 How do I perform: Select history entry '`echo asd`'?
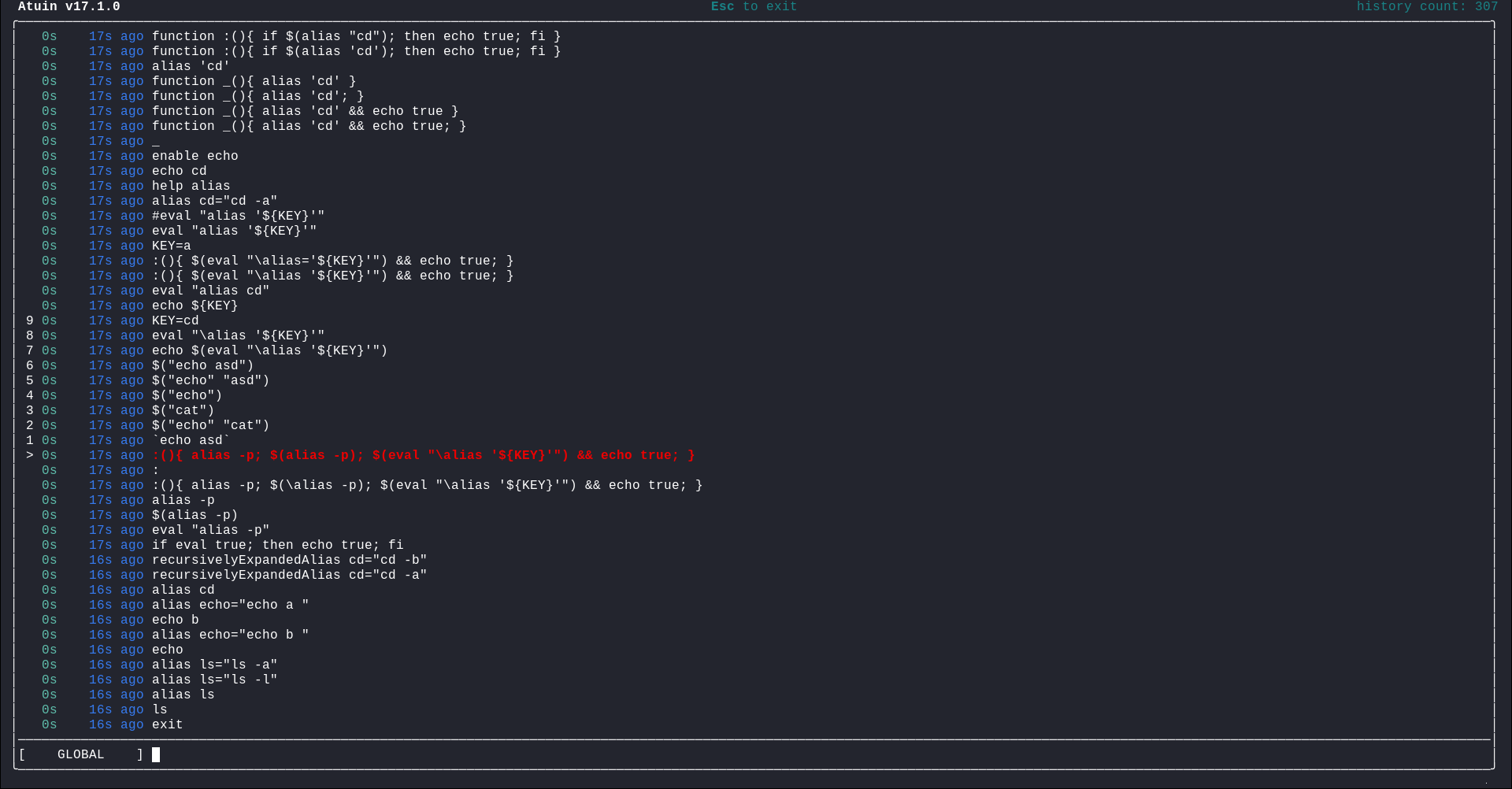point(191,440)
